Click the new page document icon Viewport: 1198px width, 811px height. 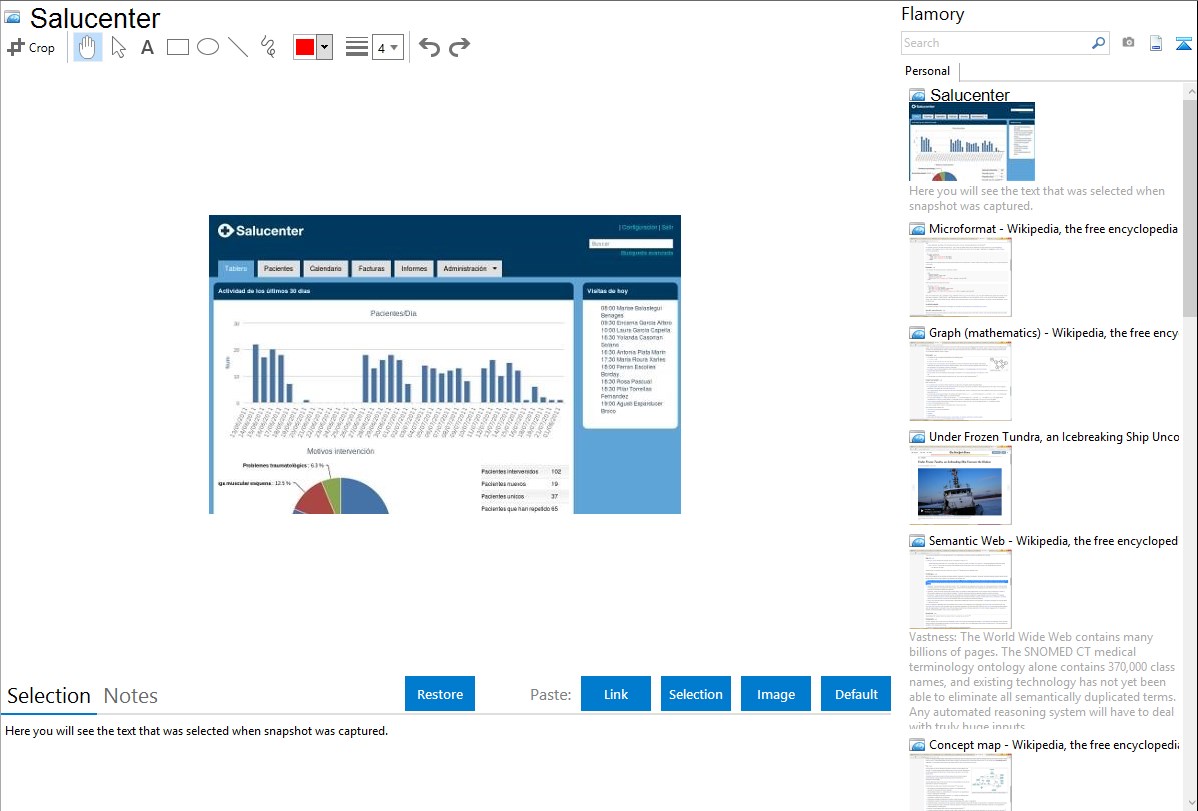(x=1156, y=43)
